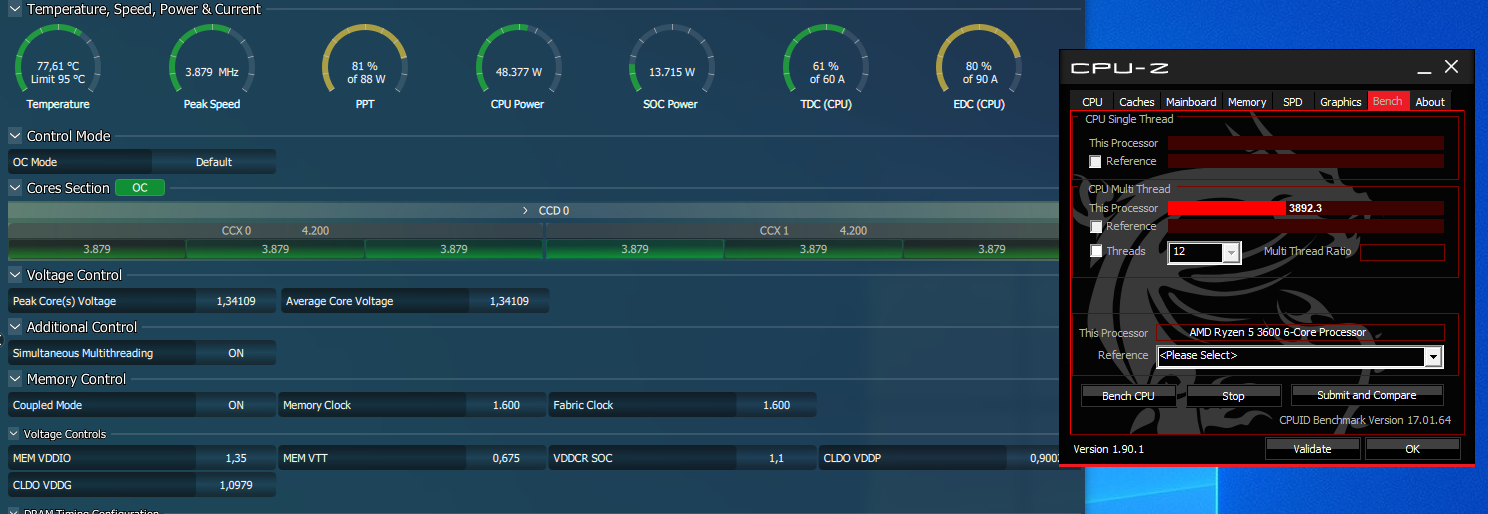Click the Peak Speed gauge
Viewport: 1488px width, 514px height.
[212, 67]
